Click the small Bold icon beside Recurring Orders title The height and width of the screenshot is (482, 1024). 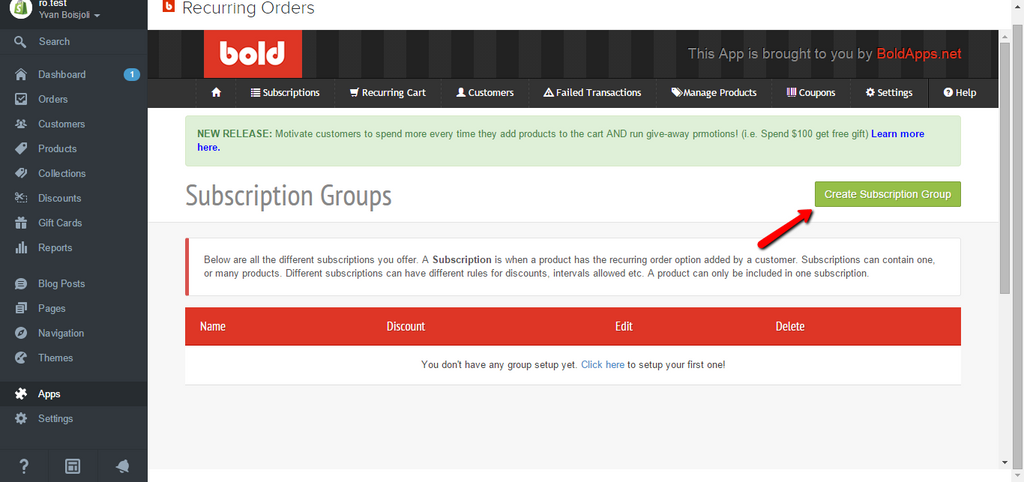pos(168,7)
